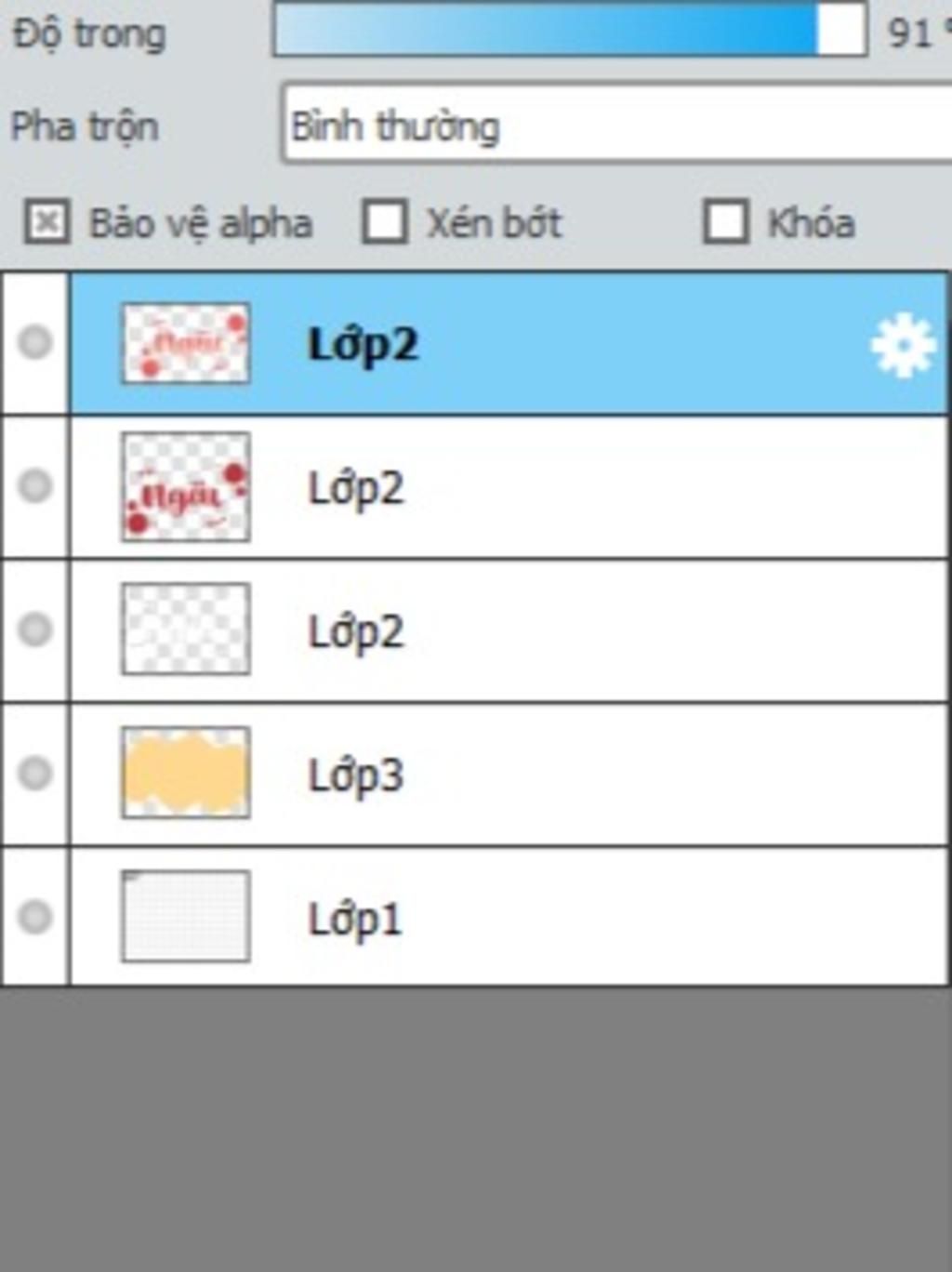Toggle visibility dot of highlighted Lớp2 layer
This screenshot has width=952, height=1272.
[35, 342]
